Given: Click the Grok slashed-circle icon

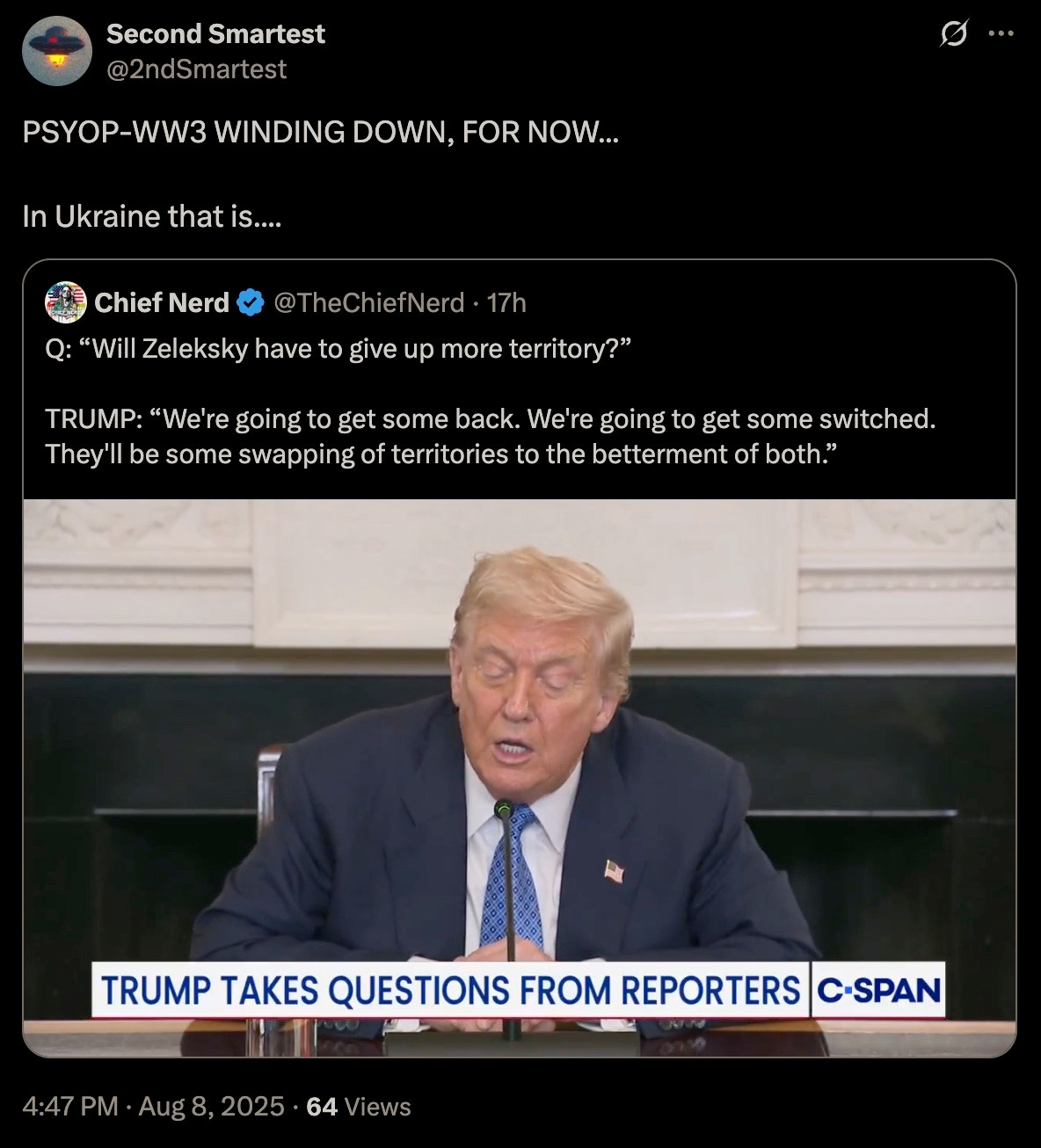Looking at the screenshot, I should (x=952, y=34).
